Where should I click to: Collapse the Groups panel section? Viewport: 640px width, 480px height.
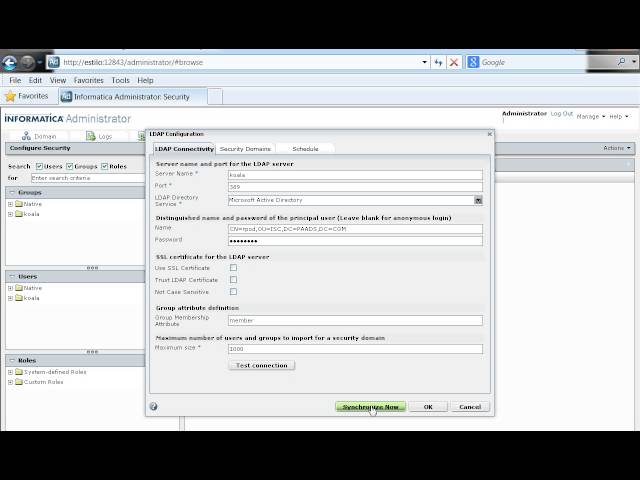(12, 192)
